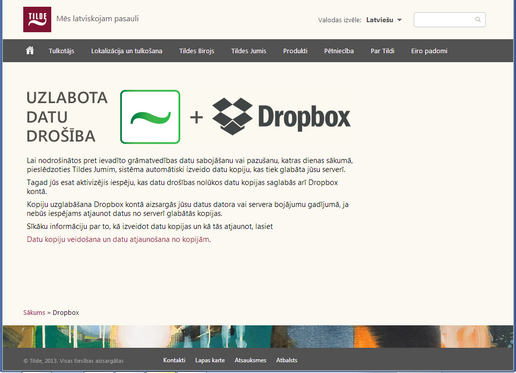Screen dimensions: 516x373
Task: Open the Par Tildi menu item
Action: click(x=382, y=51)
